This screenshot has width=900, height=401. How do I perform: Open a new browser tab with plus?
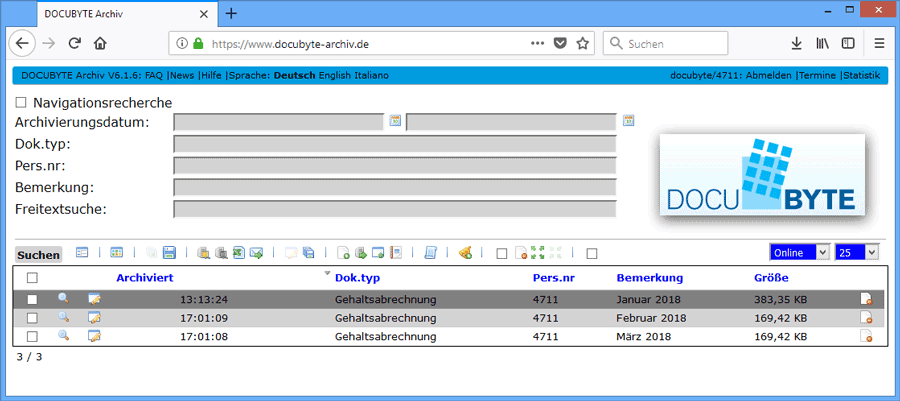[231, 14]
